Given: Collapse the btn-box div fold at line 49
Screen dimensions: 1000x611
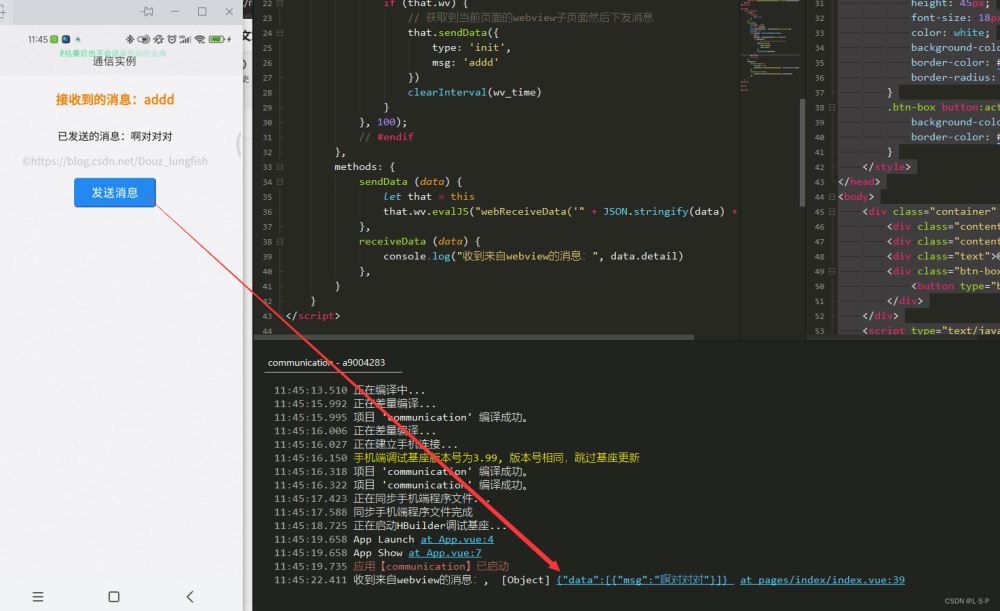Looking at the screenshot, I should [832, 272].
